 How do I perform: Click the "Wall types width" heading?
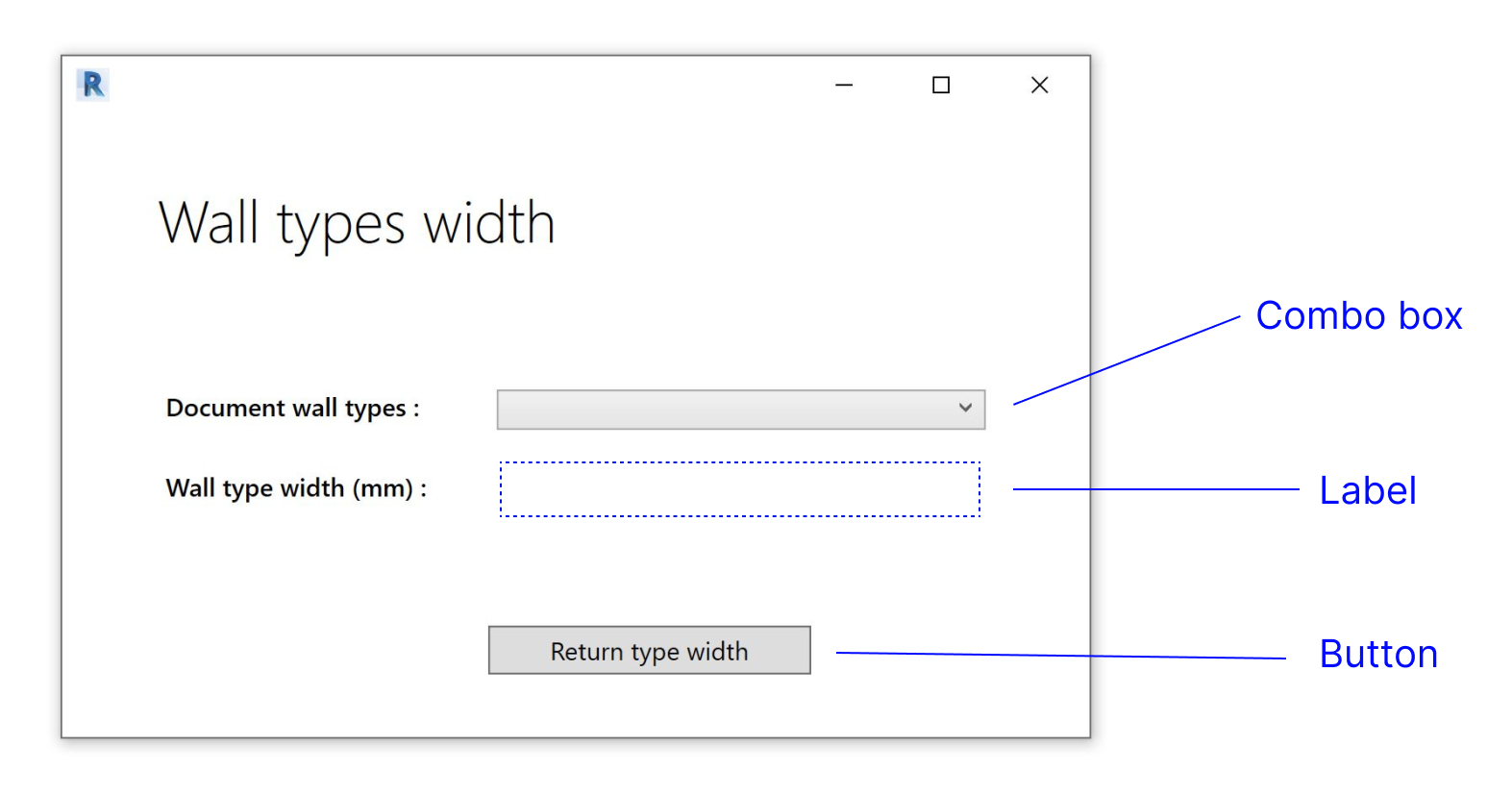[357, 223]
